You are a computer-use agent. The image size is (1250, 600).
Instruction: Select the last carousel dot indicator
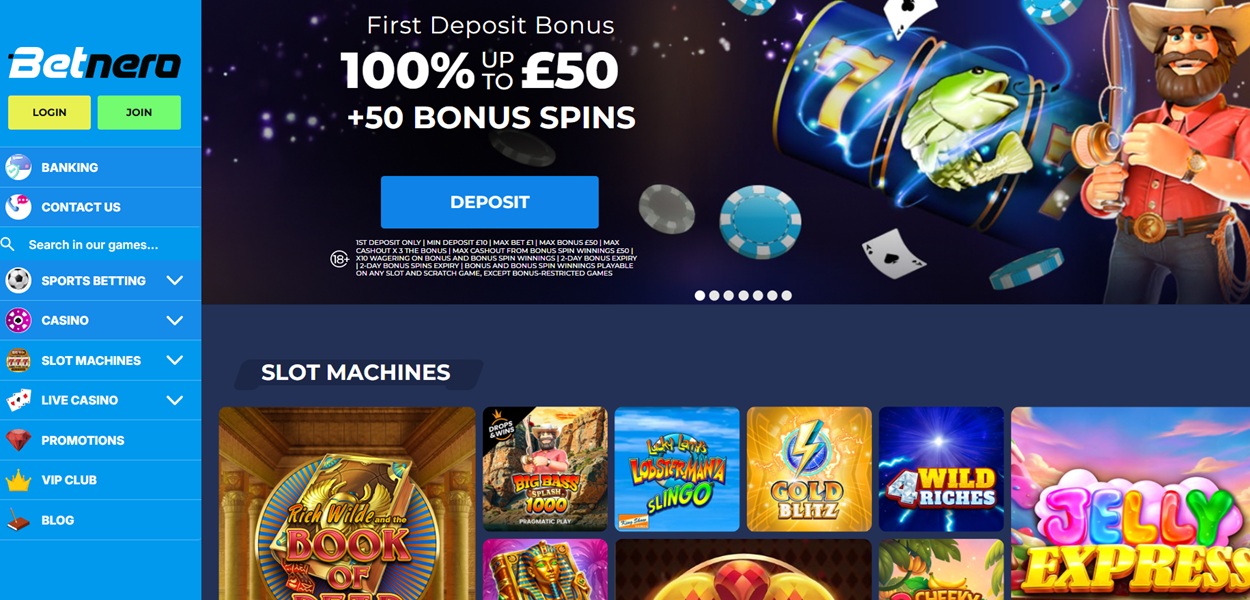pos(787,296)
